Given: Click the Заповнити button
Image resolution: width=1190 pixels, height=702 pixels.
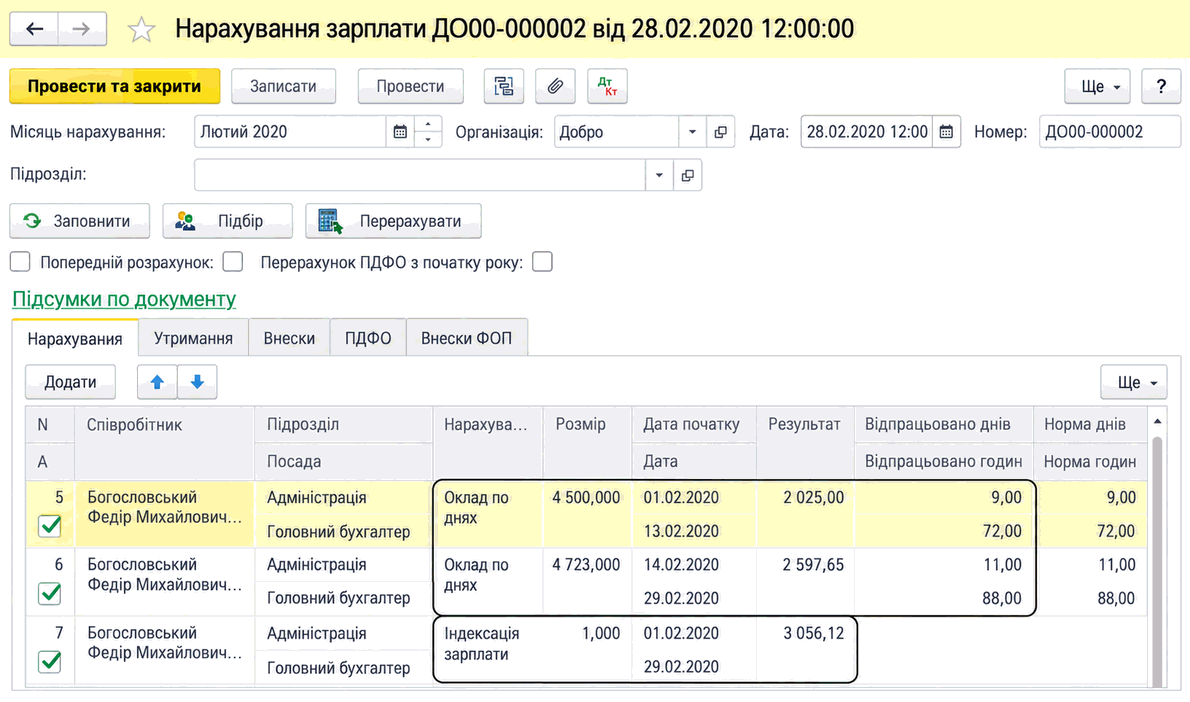Looking at the screenshot, I should point(80,221).
